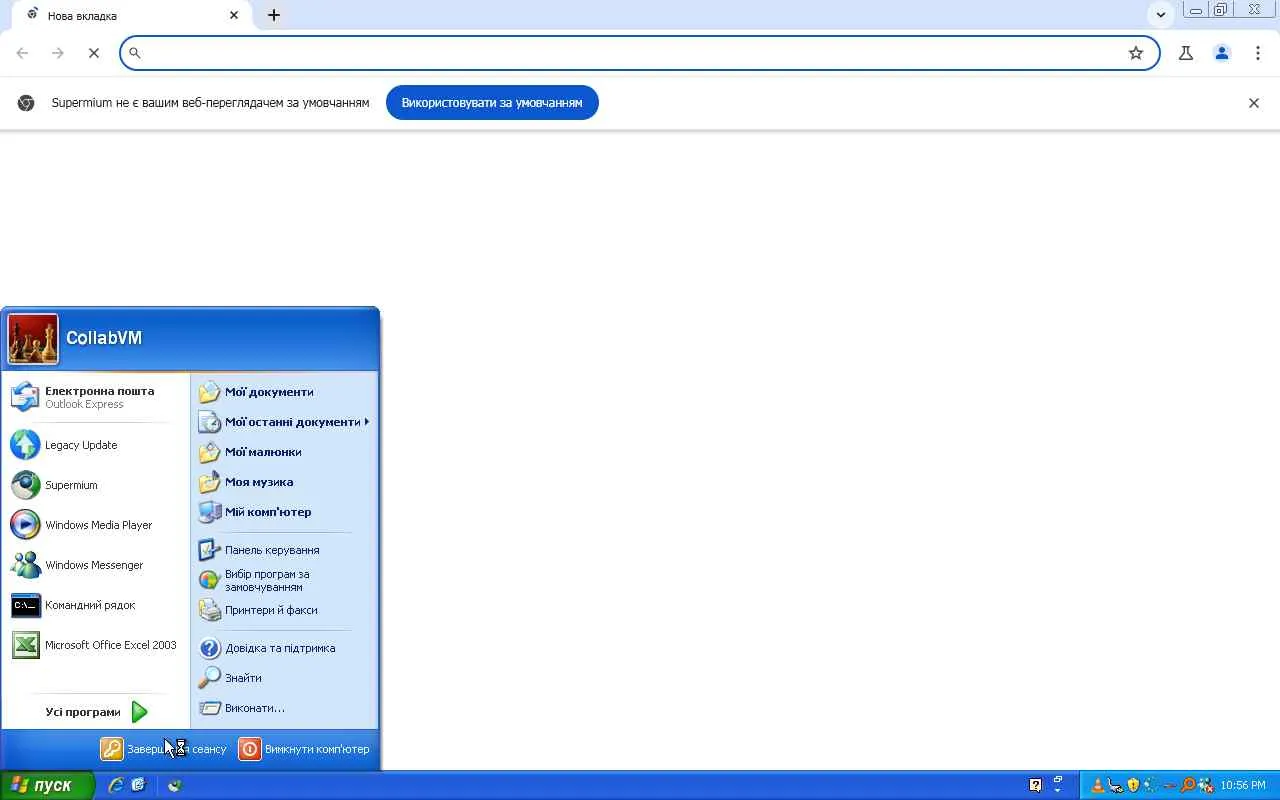Screen dimensions: 1280x800
Task: Click the language bar help icon
Action: [x=1035, y=785]
